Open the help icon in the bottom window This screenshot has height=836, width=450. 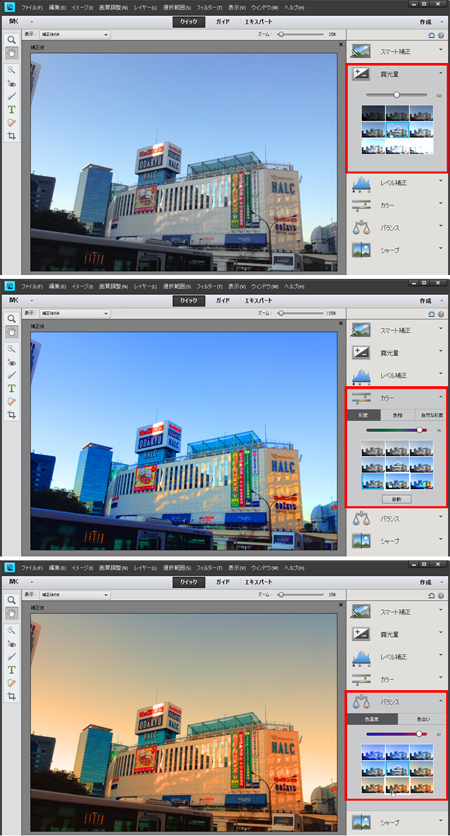(441, 594)
